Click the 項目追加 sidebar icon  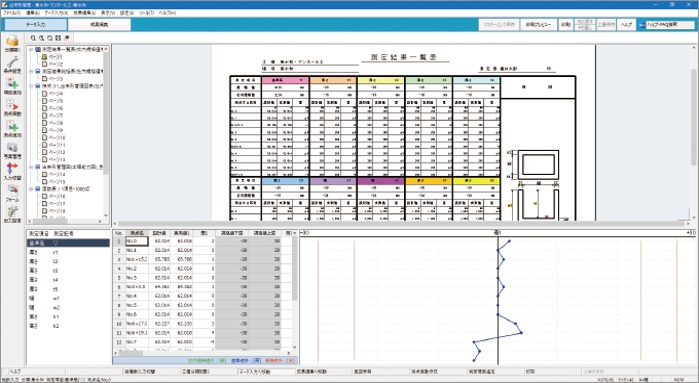(x=12, y=86)
